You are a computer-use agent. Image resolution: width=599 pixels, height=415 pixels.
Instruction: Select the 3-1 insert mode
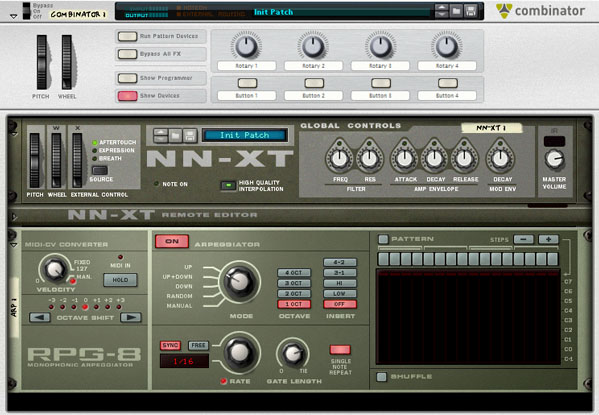[340, 273]
